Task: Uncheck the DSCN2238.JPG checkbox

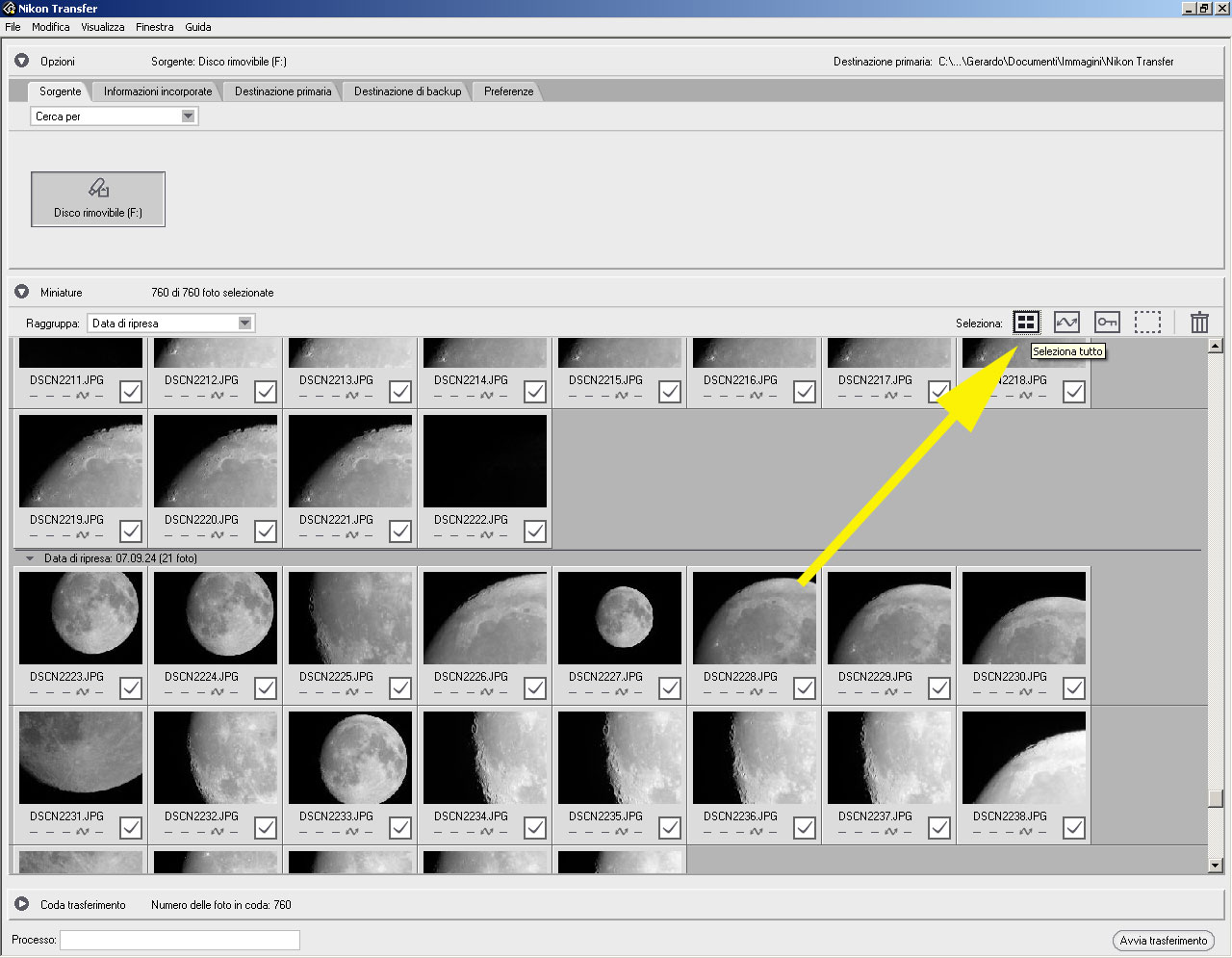Action: coord(1074,827)
